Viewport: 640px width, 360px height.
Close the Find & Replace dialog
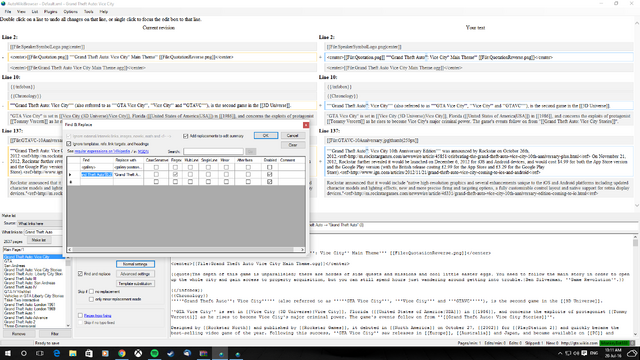(306, 125)
